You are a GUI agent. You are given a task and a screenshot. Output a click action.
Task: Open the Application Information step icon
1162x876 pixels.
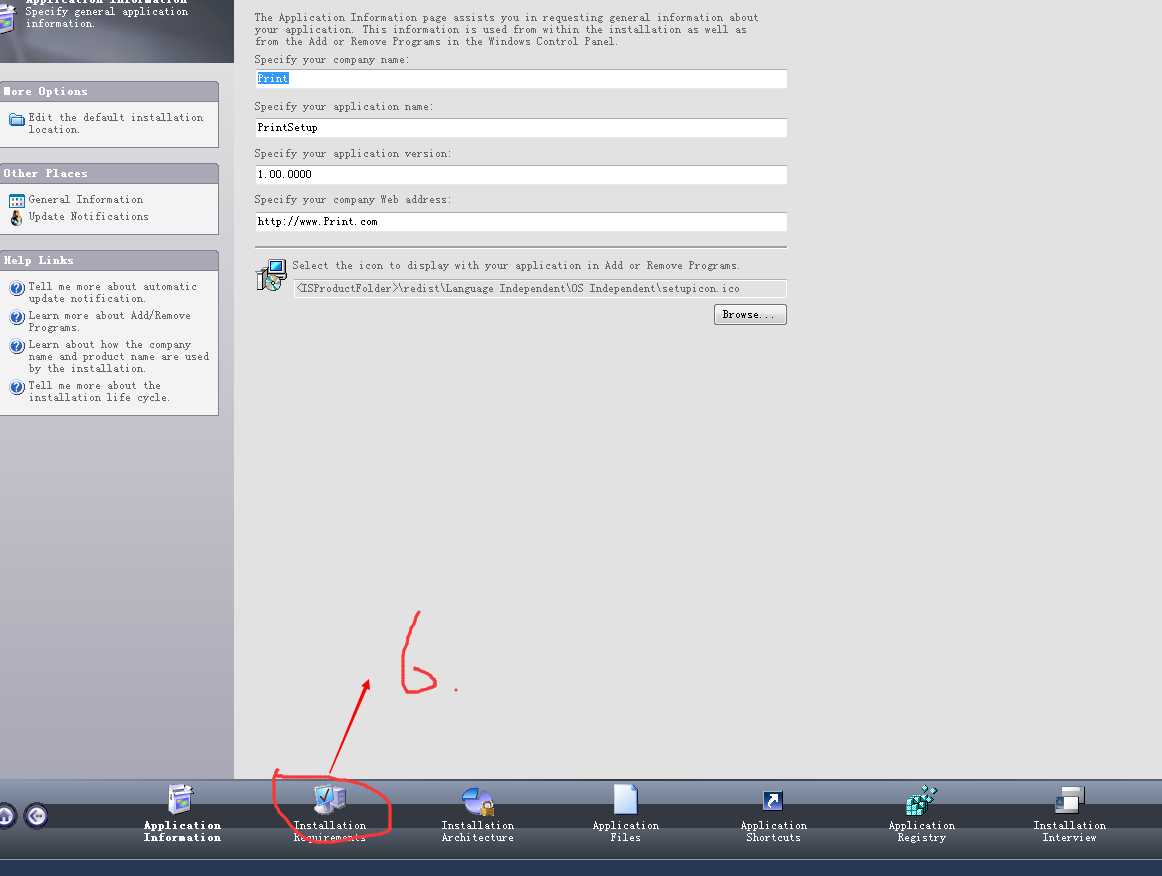click(x=181, y=800)
